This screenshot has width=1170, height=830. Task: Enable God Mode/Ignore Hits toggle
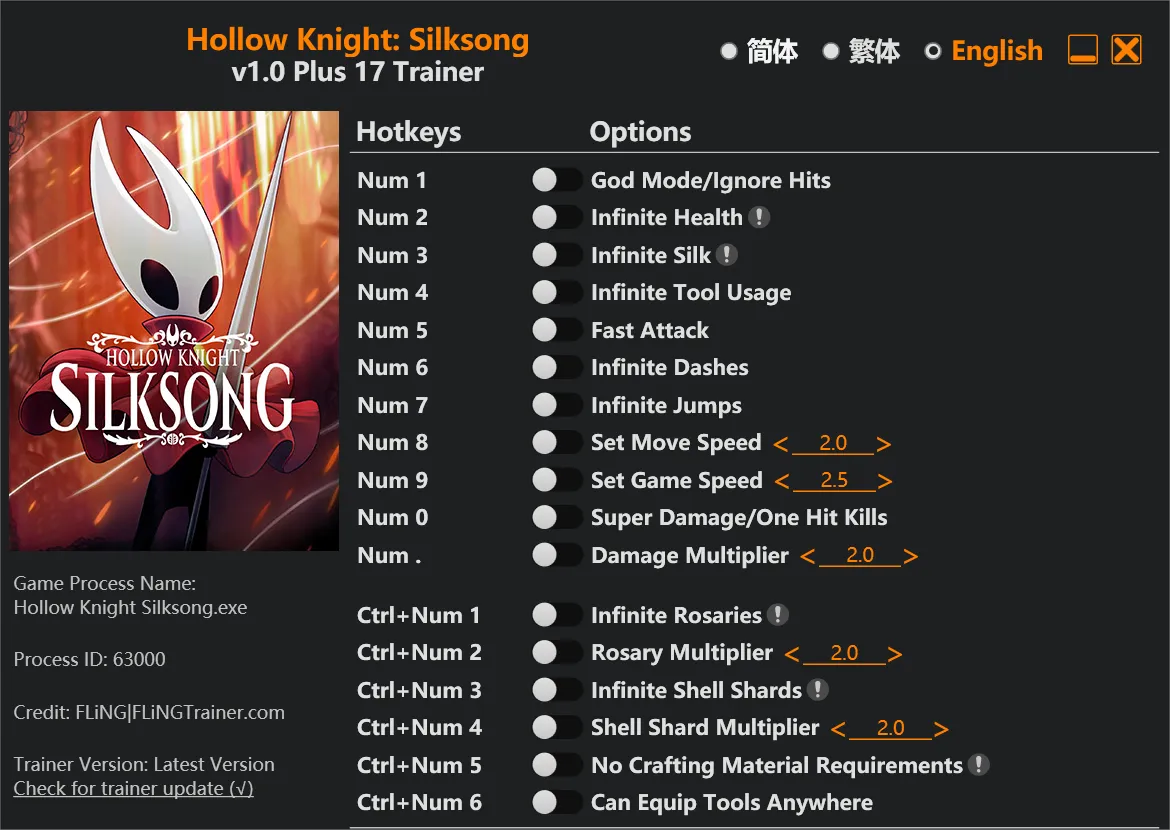click(x=557, y=180)
